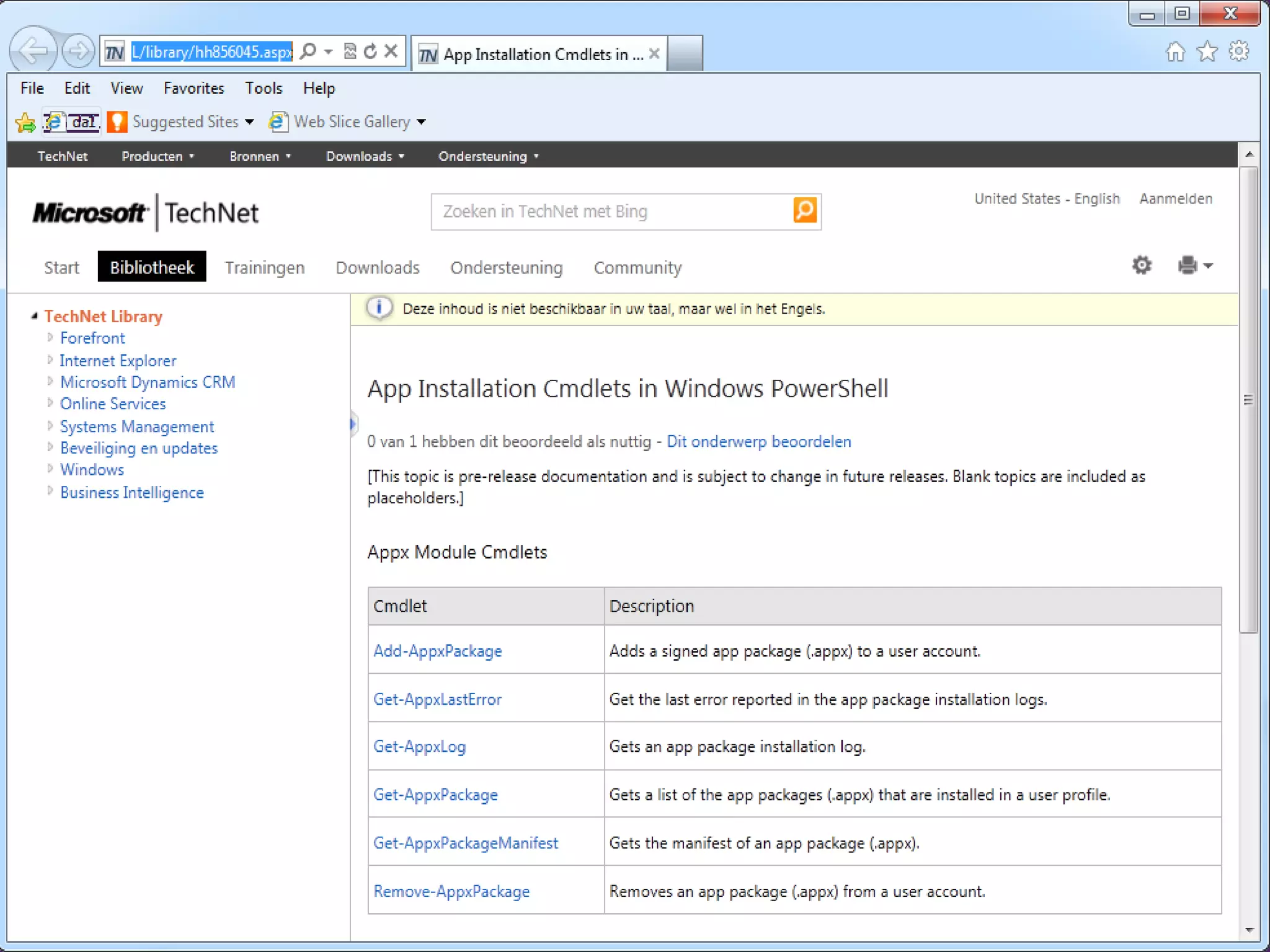
Task: Open the Get-AppxPackageManifest link
Action: point(465,843)
